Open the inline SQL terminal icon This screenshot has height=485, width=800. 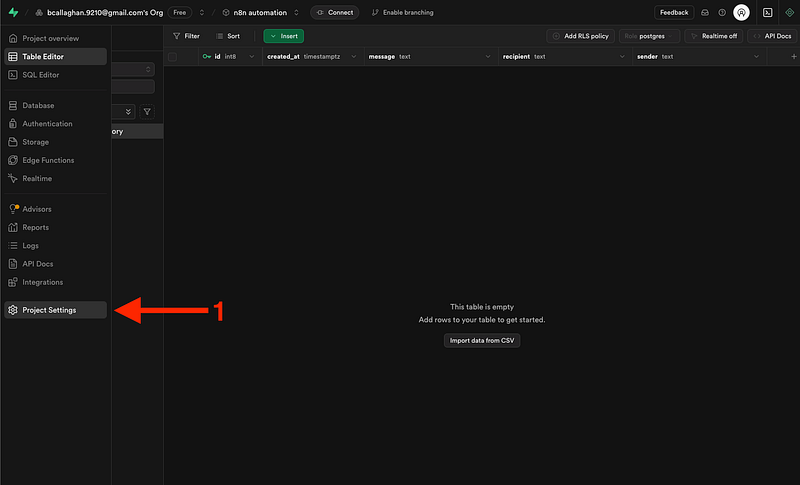767,13
